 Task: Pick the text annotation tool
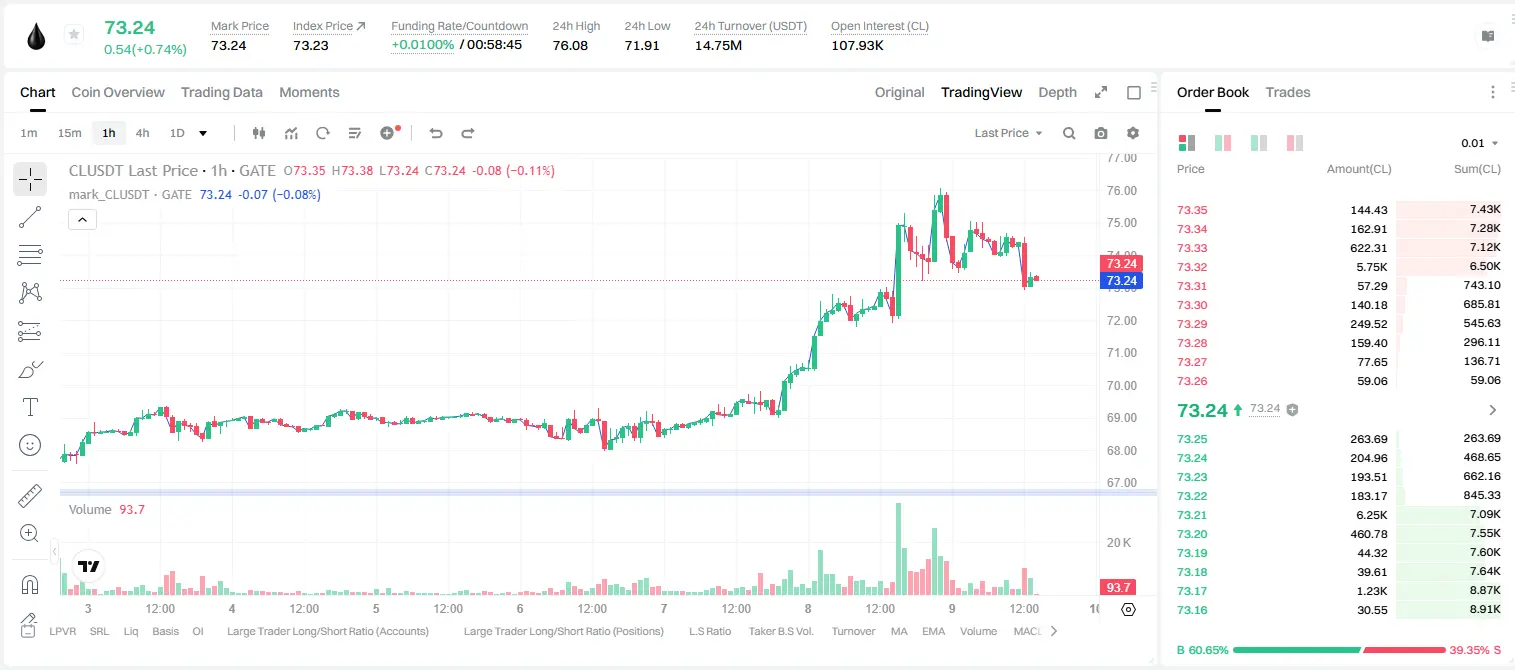pos(30,407)
